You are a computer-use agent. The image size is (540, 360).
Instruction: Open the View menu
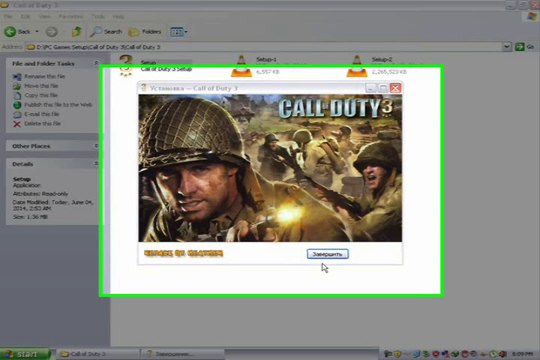(44, 16)
